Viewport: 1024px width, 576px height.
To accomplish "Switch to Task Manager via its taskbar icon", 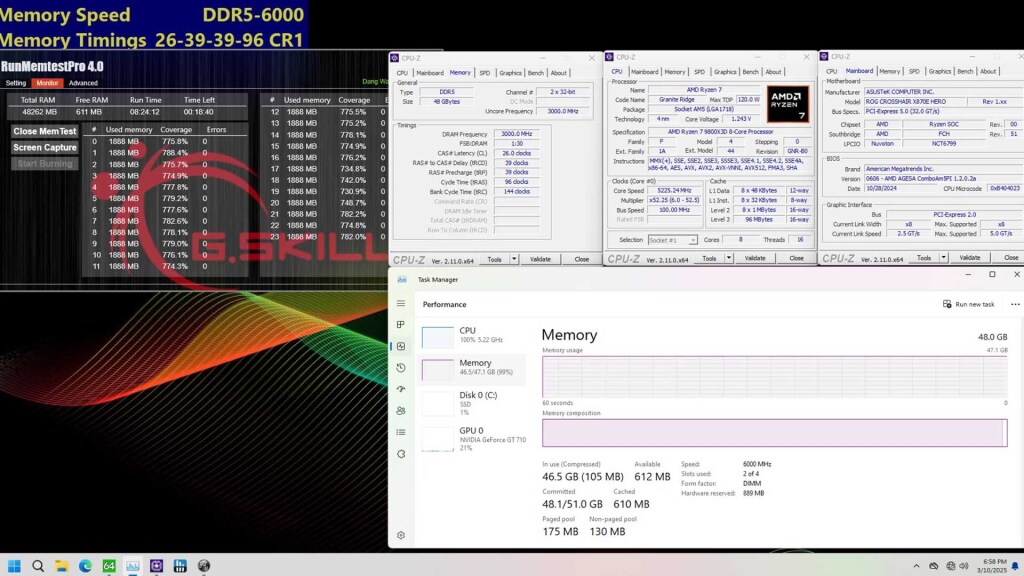I will point(133,566).
